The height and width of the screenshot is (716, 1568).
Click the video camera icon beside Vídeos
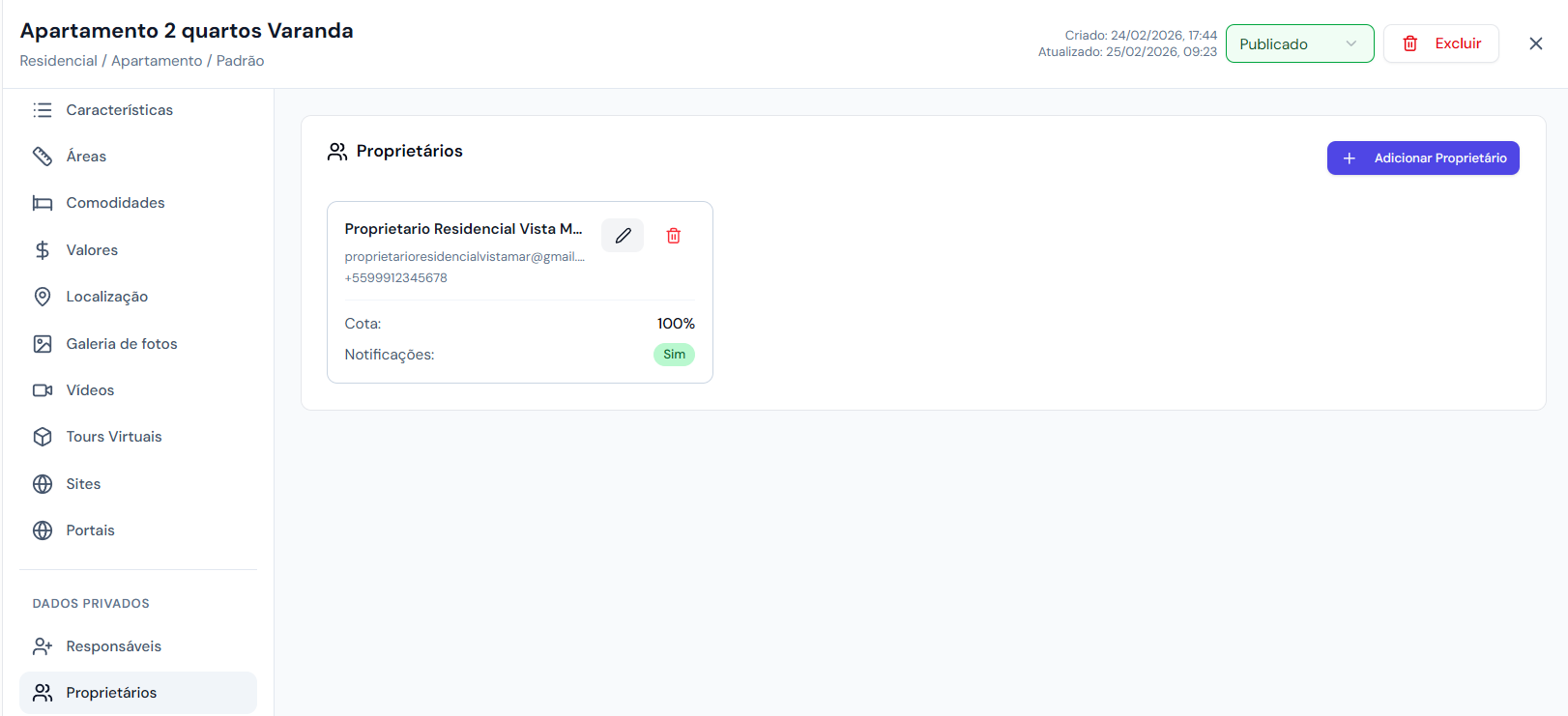(43, 390)
